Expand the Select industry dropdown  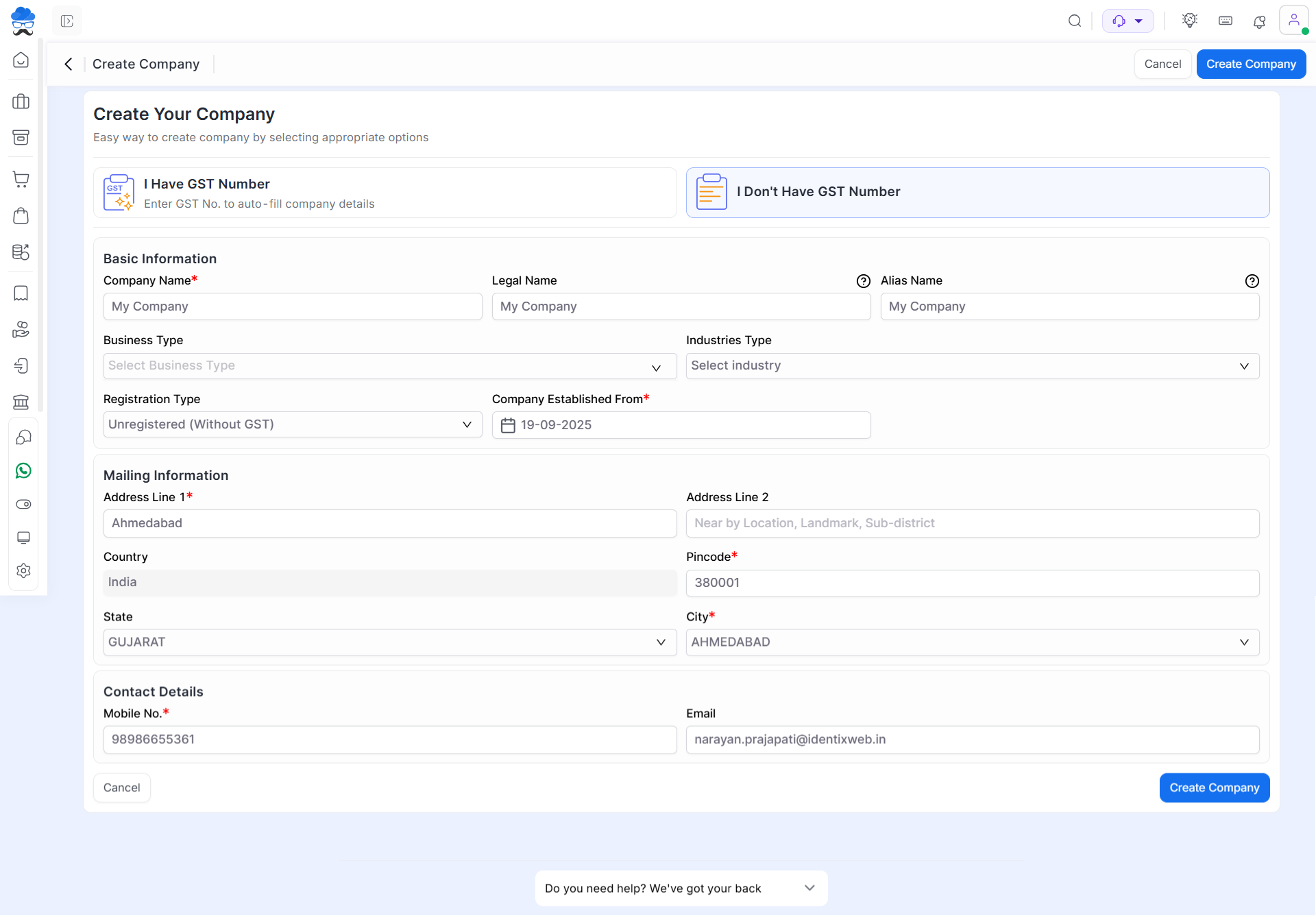click(x=972, y=366)
